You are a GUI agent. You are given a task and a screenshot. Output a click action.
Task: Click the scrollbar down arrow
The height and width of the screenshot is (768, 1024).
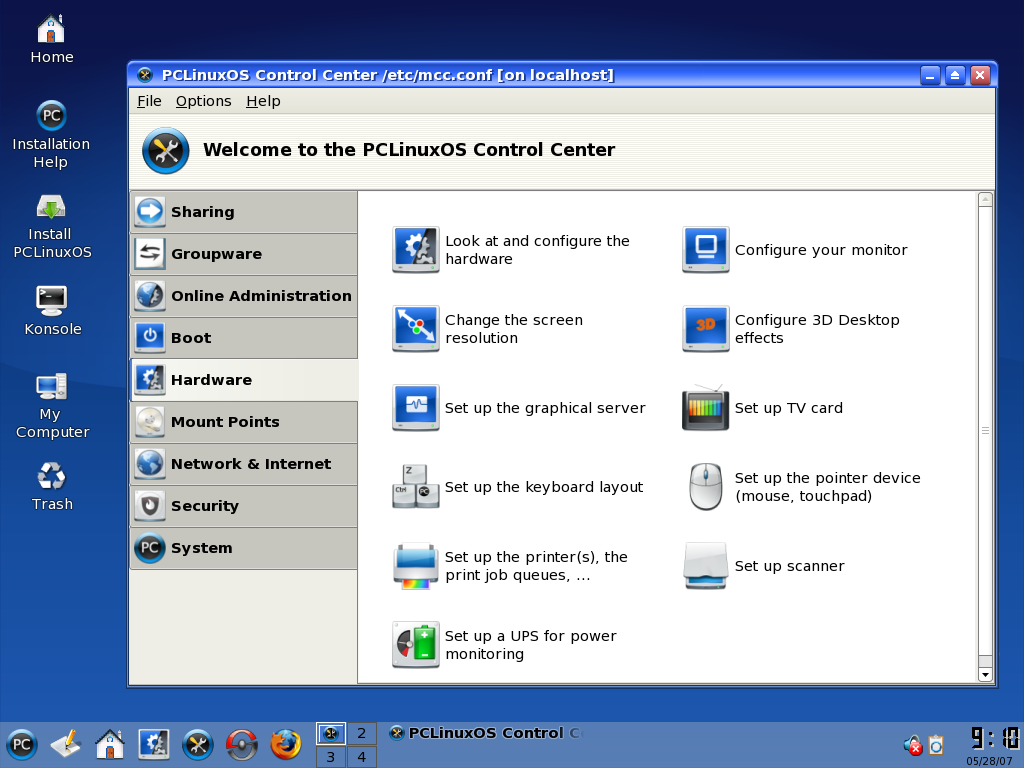tap(985, 675)
